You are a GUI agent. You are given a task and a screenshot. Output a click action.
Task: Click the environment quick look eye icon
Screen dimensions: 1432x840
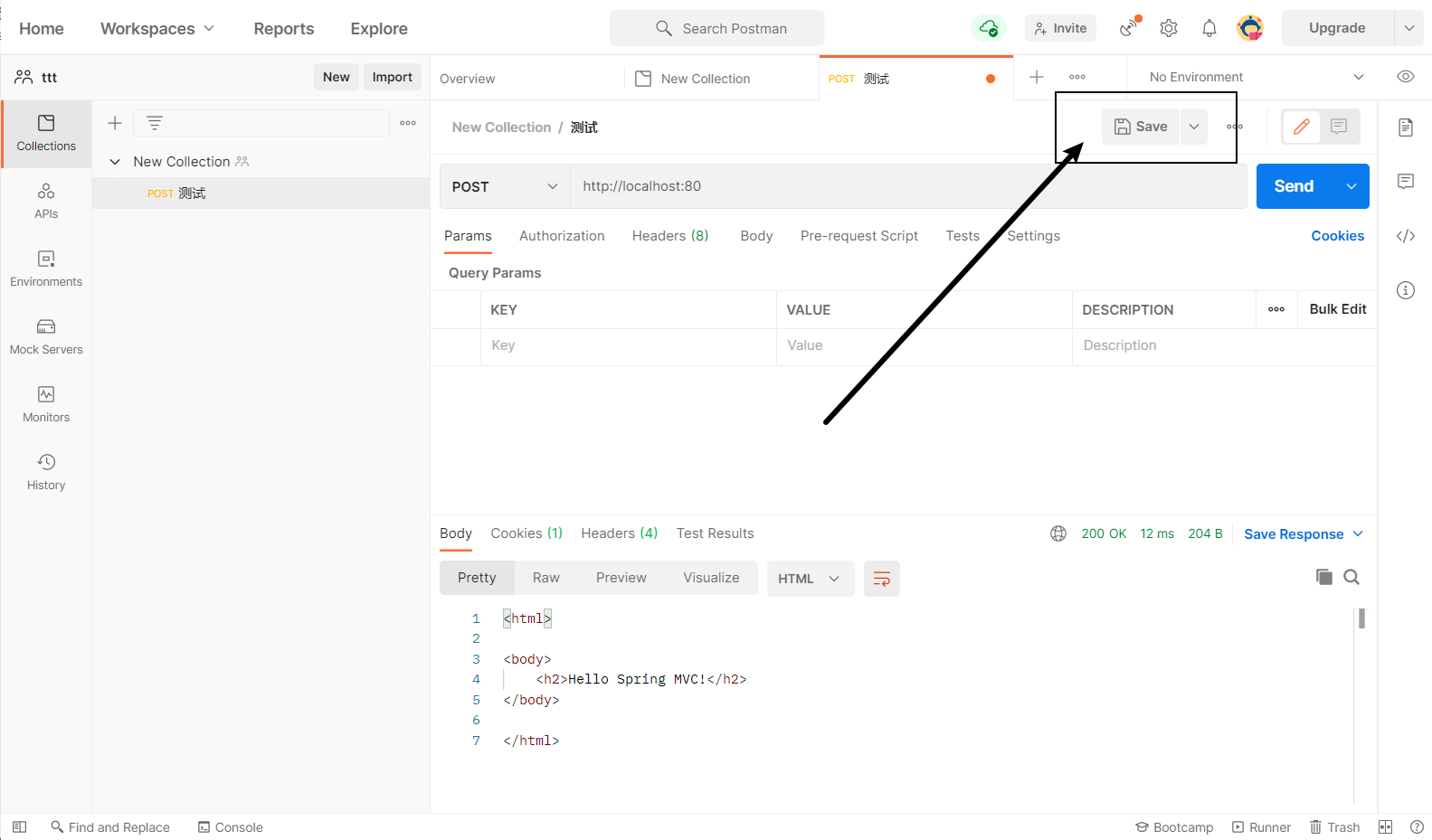click(x=1406, y=77)
